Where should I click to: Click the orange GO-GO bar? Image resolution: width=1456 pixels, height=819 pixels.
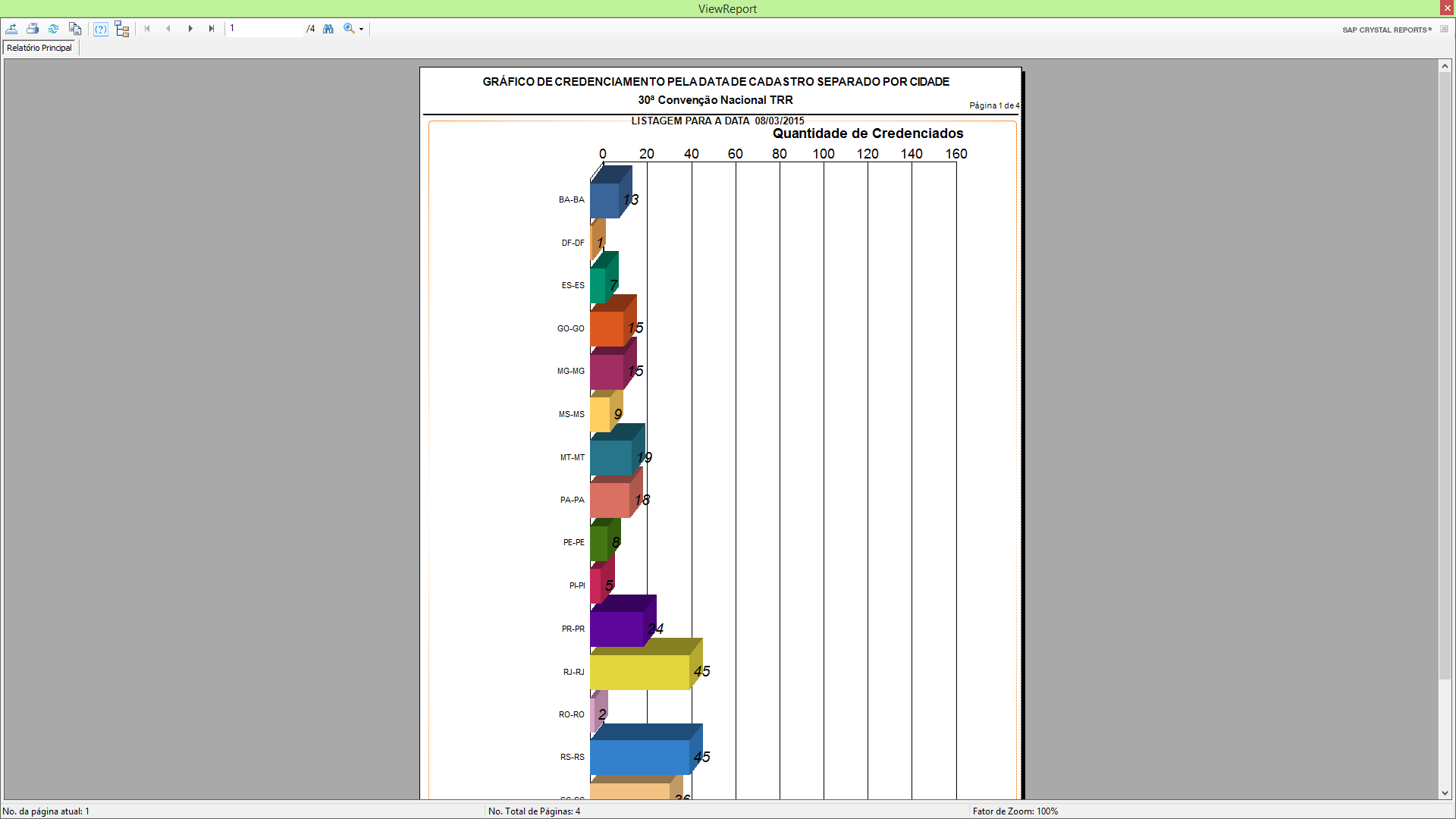[x=607, y=328]
